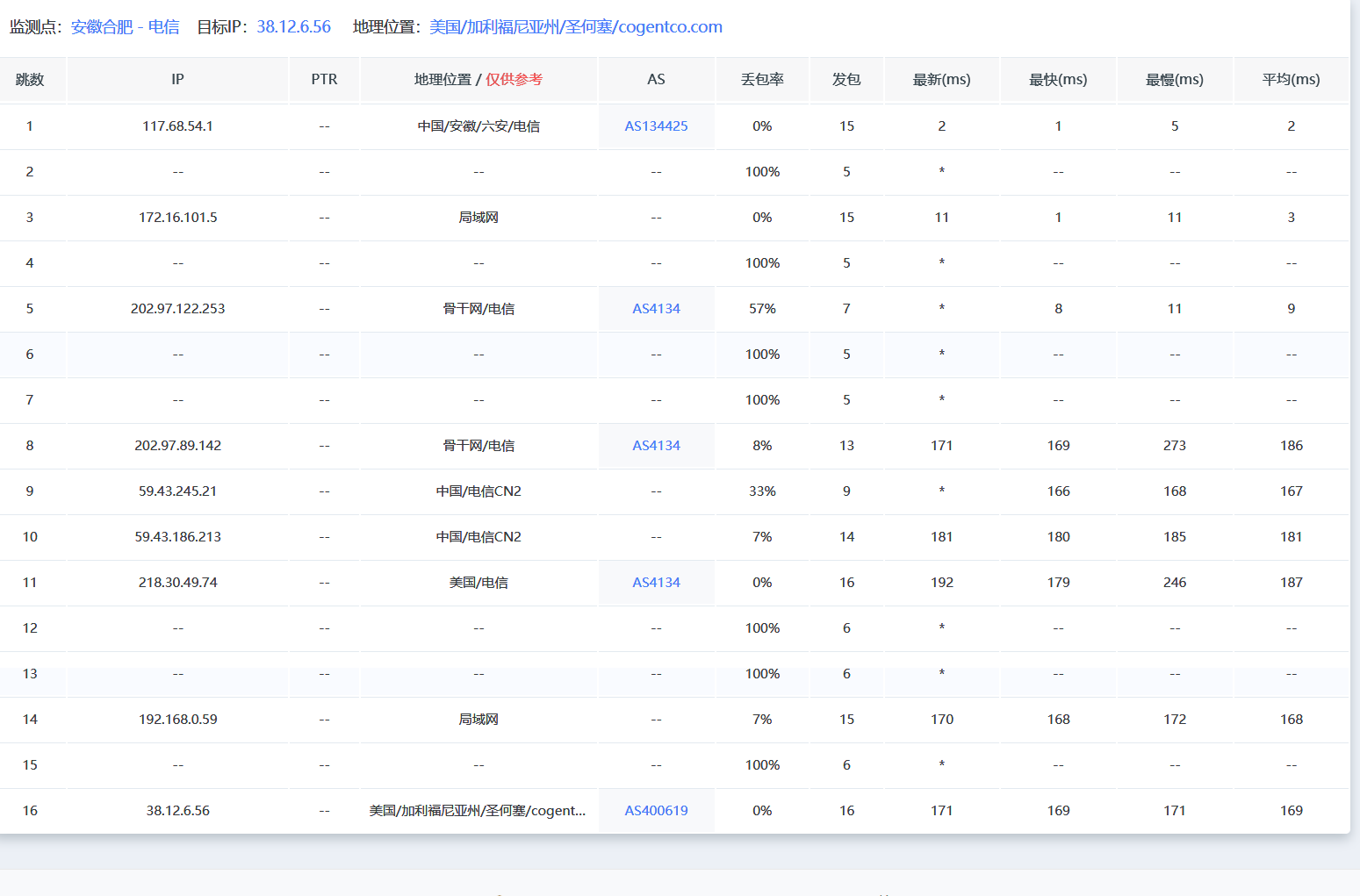1360x896 pixels.
Task: Click the IP cell 192.168.0.59
Action: [x=177, y=720]
